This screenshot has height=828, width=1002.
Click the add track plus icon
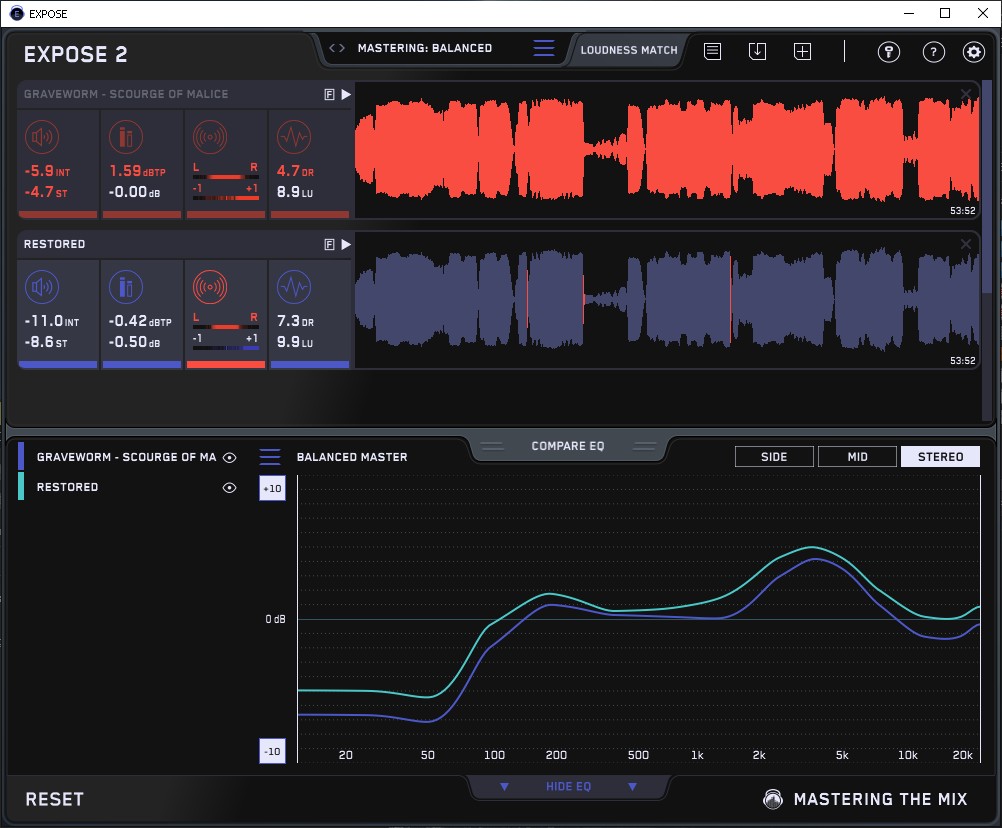click(x=802, y=51)
